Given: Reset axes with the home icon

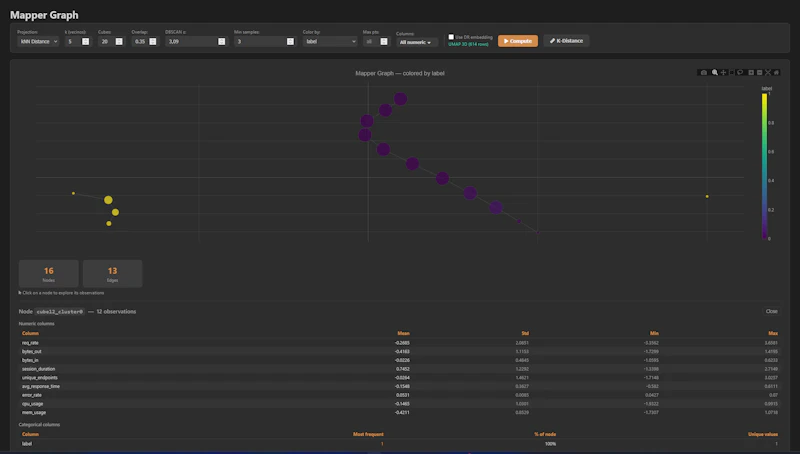Looking at the screenshot, I should (777, 72).
